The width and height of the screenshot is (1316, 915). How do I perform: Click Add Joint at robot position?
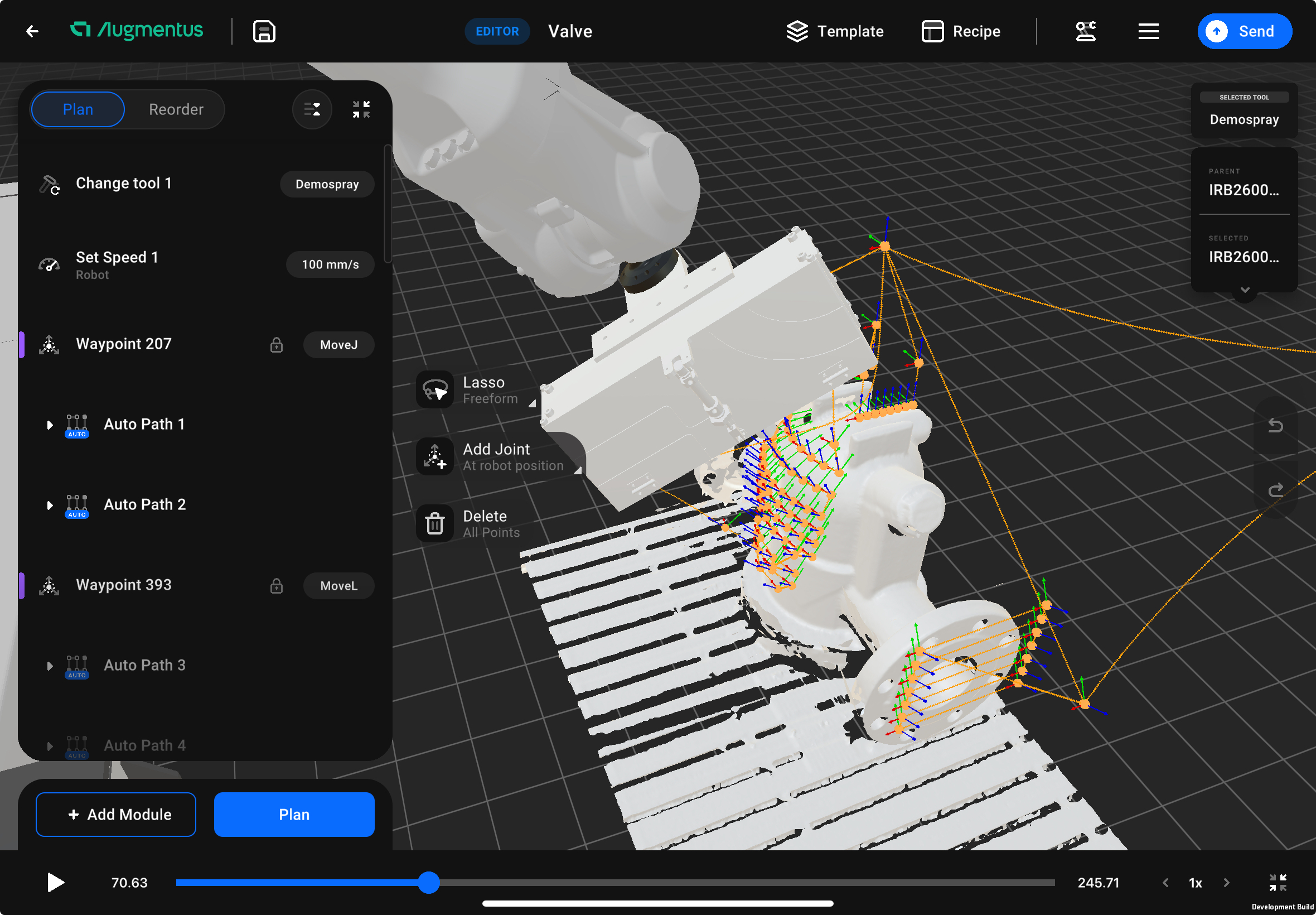pos(435,456)
